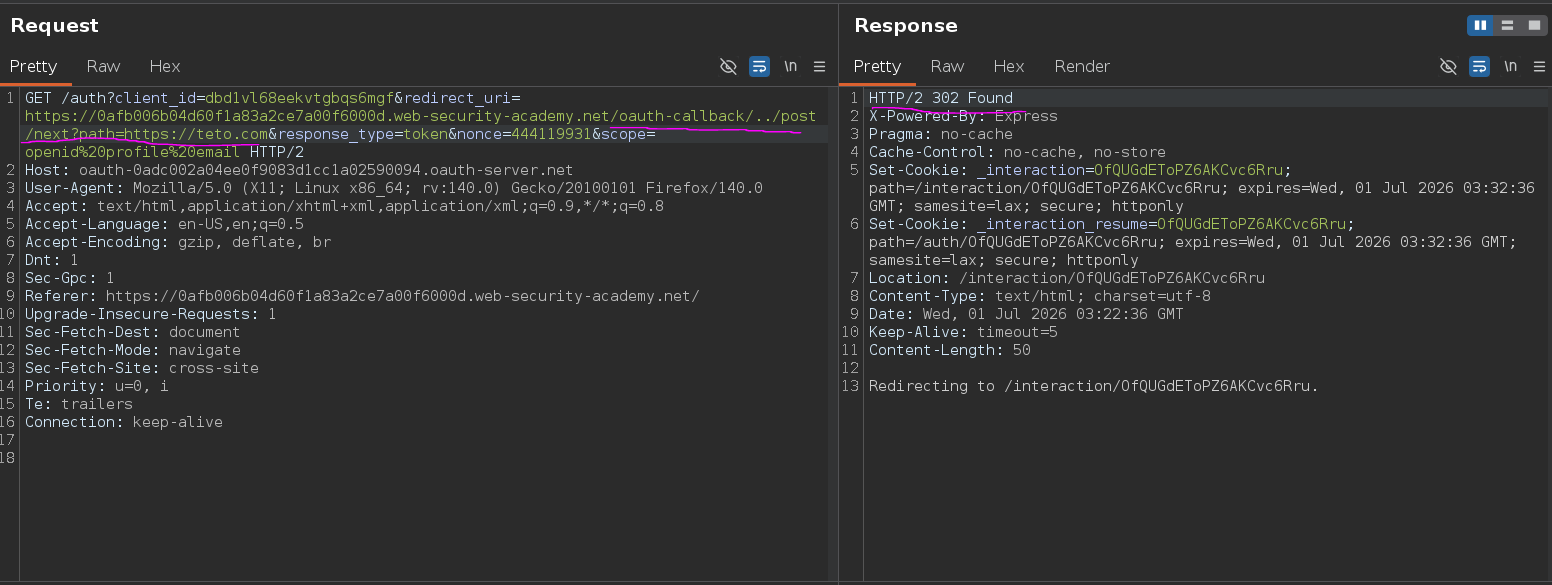Click the Host header line
Image resolution: width=1552 pixels, height=585 pixels.
pyautogui.click(x=299, y=170)
